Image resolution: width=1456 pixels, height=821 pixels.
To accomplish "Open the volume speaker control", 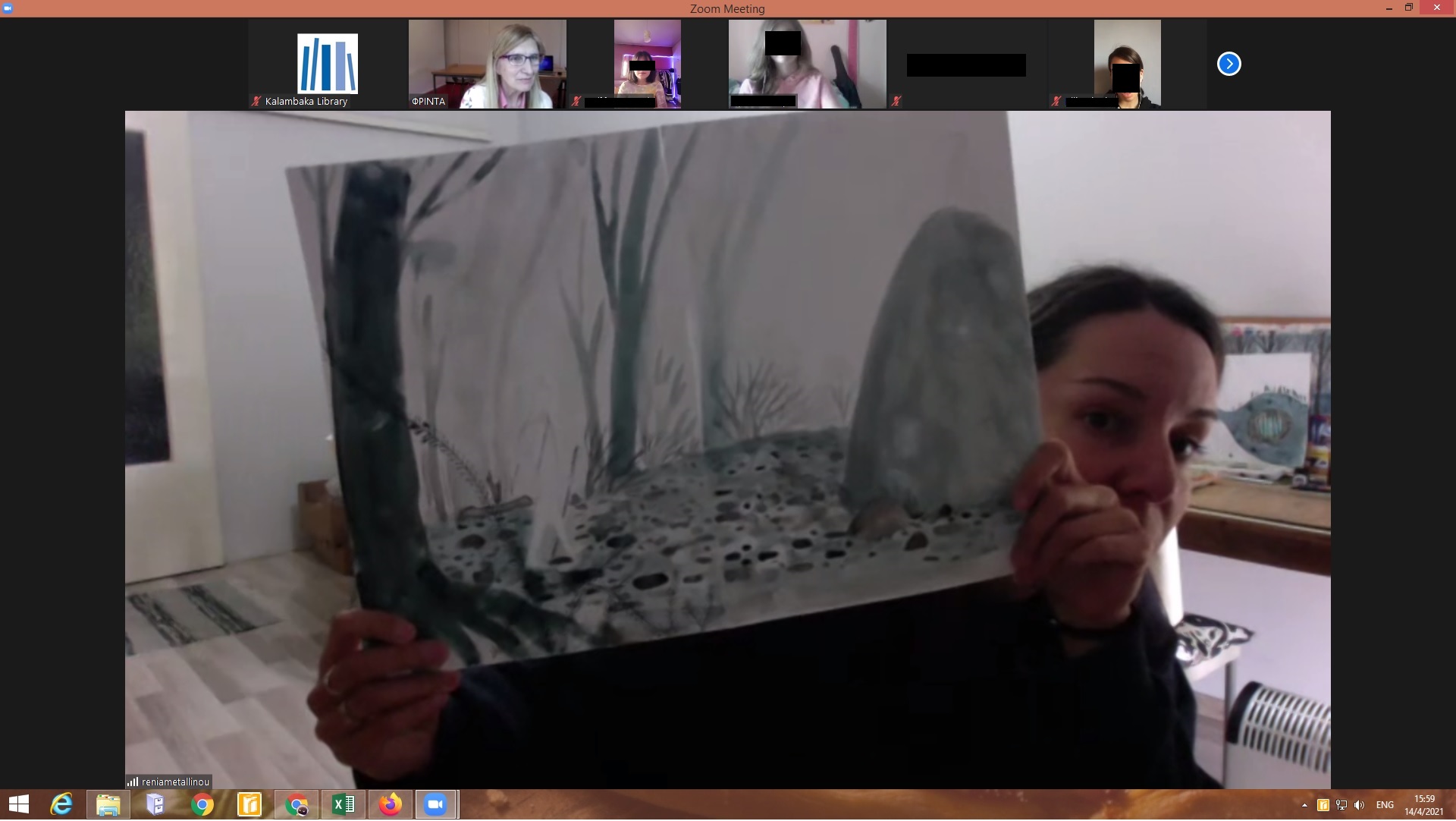I will coord(1359,806).
